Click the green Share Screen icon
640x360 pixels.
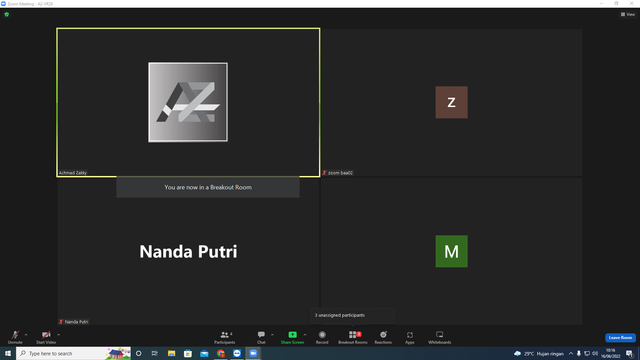coord(292,335)
